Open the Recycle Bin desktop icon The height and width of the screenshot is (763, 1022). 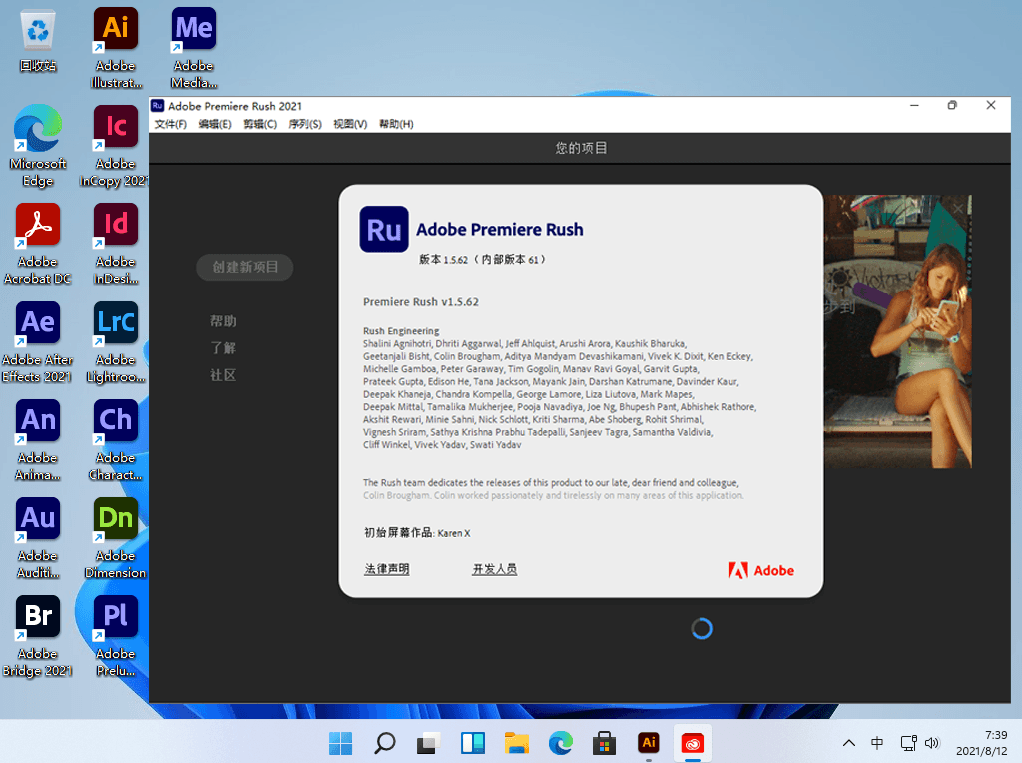(x=38, y=40)
